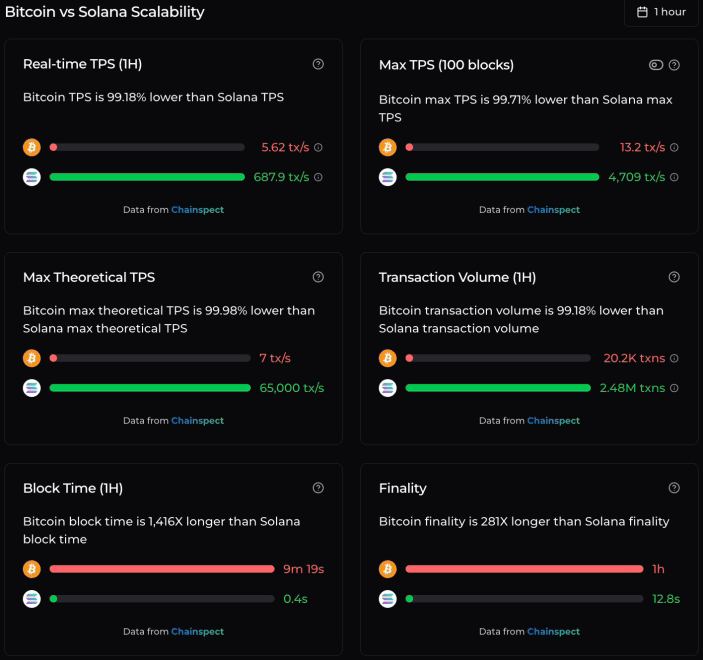Click info icon beside 20.2K txns
703x660 pixels.
pos(674,358)
